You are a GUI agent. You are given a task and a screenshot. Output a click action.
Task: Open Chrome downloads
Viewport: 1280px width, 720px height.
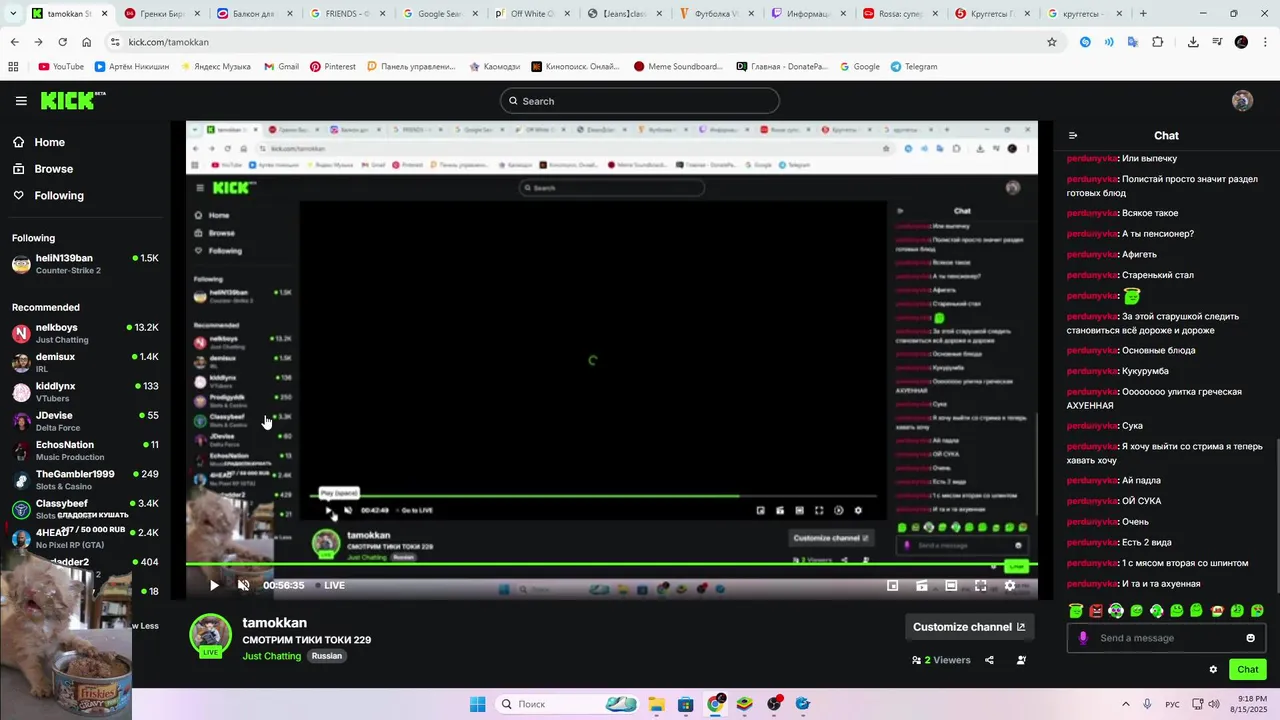tap(1193, 42)
